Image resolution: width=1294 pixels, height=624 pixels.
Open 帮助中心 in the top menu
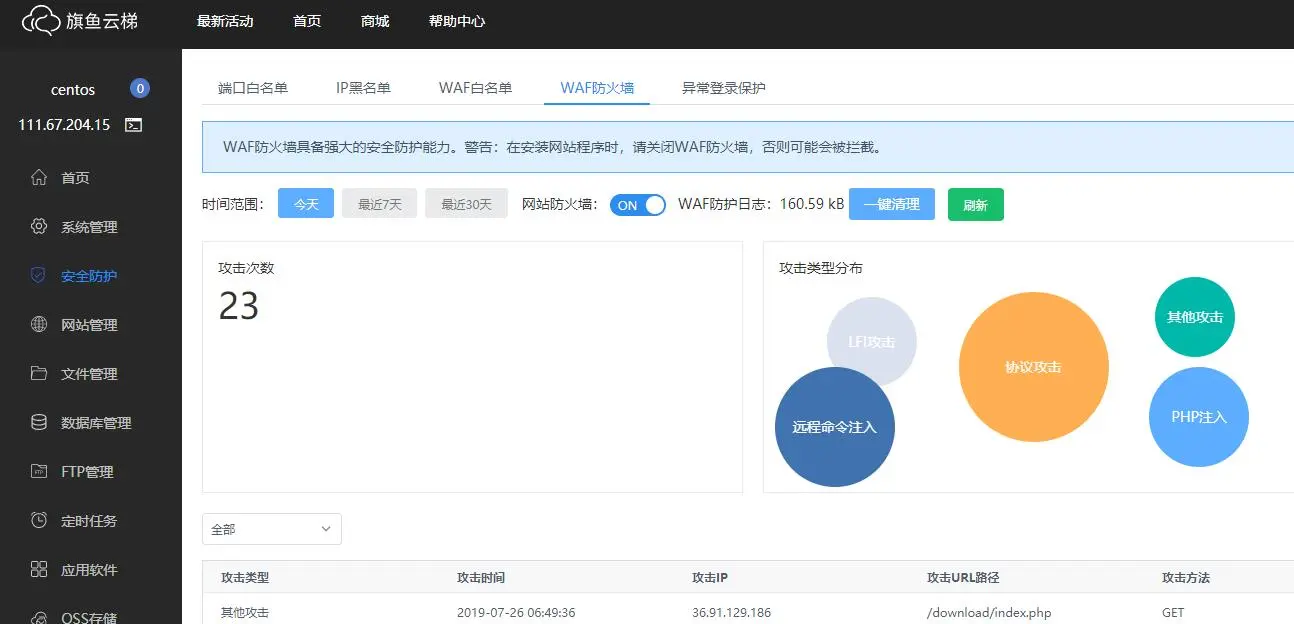[457, 21]
